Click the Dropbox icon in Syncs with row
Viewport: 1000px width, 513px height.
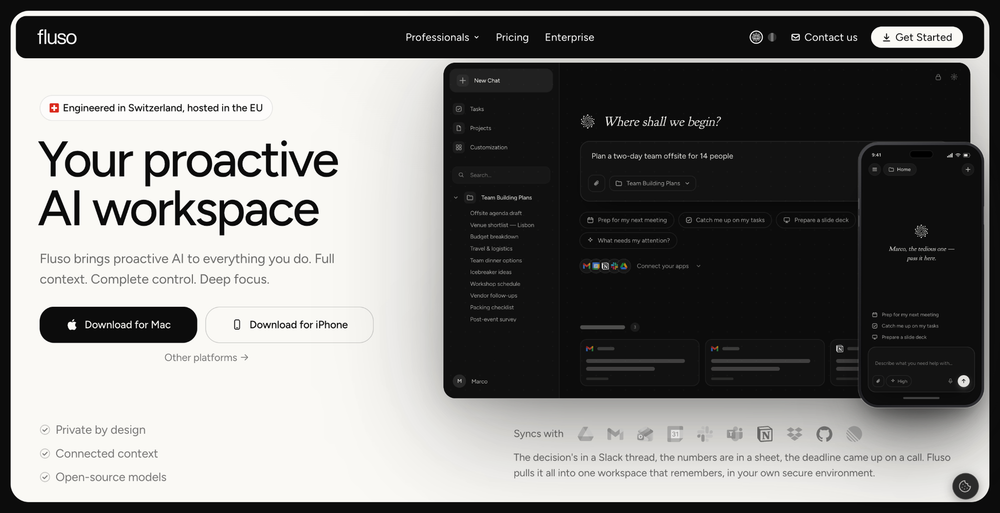click(794, 434)
